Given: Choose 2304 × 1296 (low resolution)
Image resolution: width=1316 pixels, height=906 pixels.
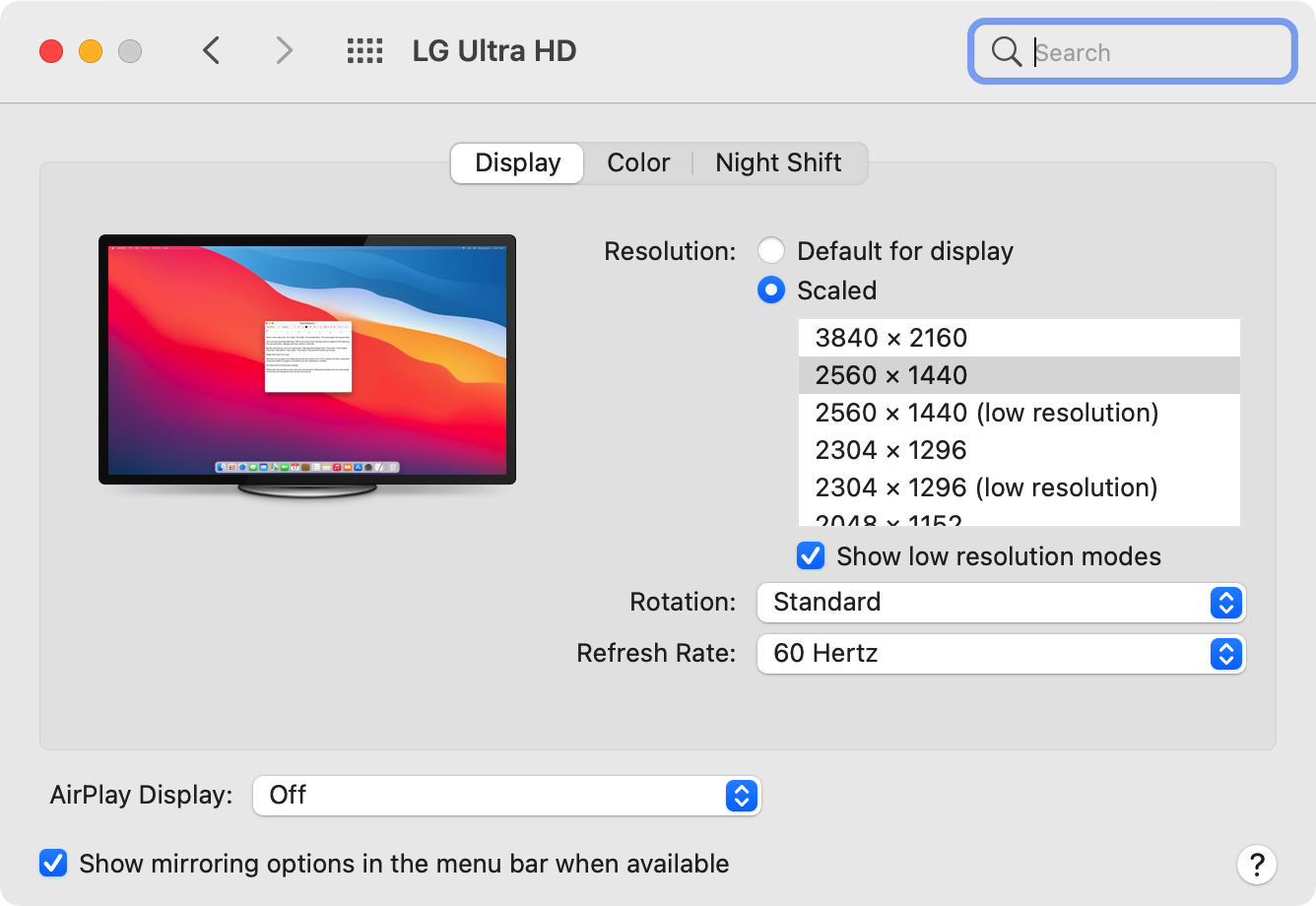Looking at the screenshot, I should [1019, 487].
